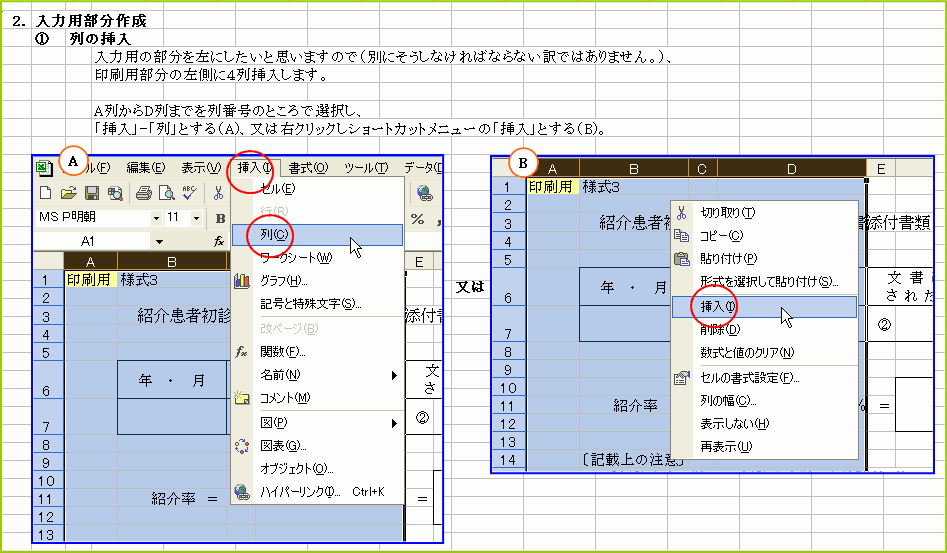Choose 記号と特殊文字(S)... menu entry

(318, 304)
